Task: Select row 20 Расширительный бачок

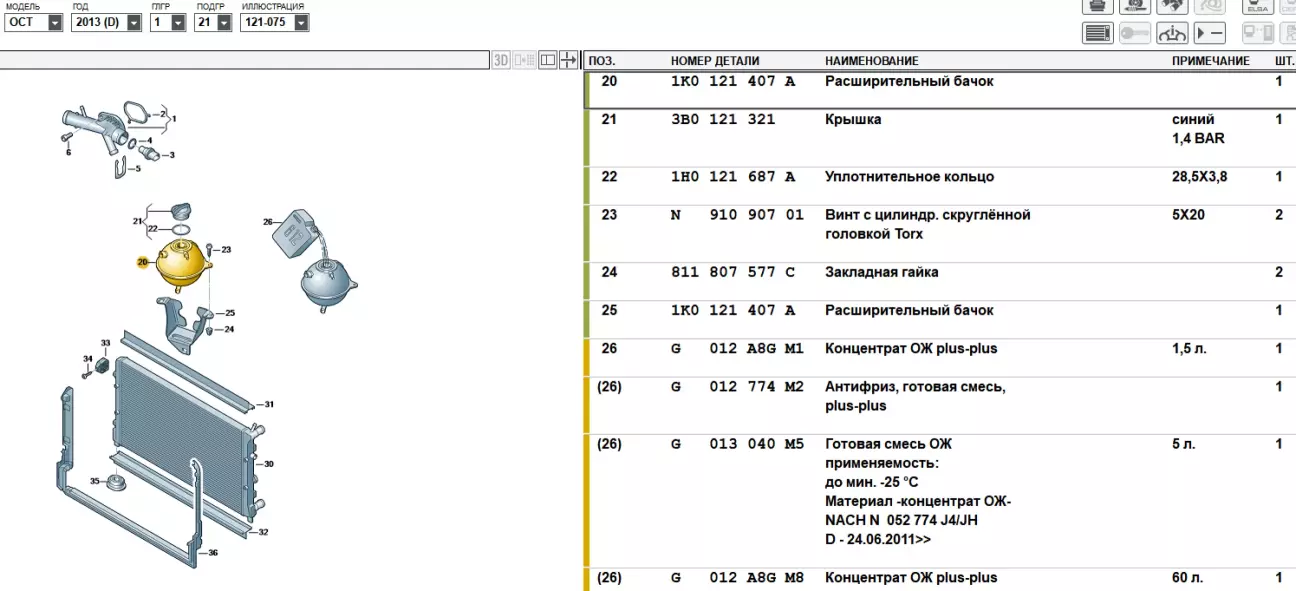Action: (x=940, y=90)
